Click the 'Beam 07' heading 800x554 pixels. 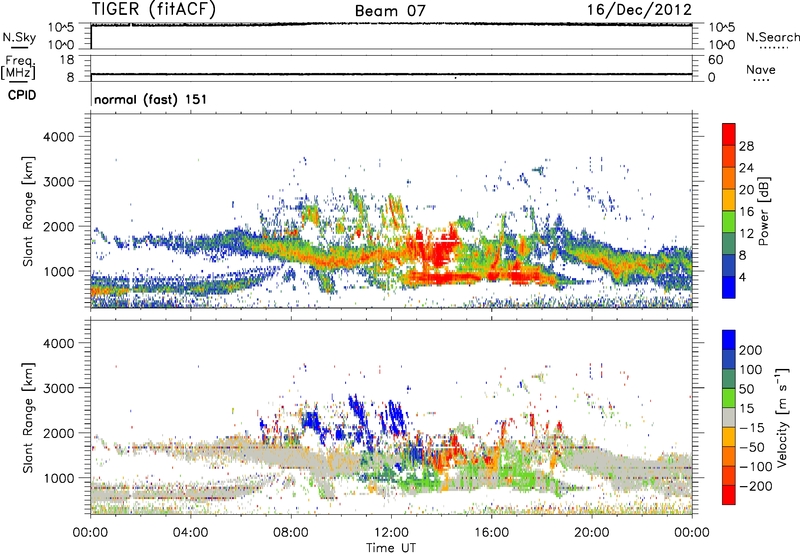[x=390, y=11]
